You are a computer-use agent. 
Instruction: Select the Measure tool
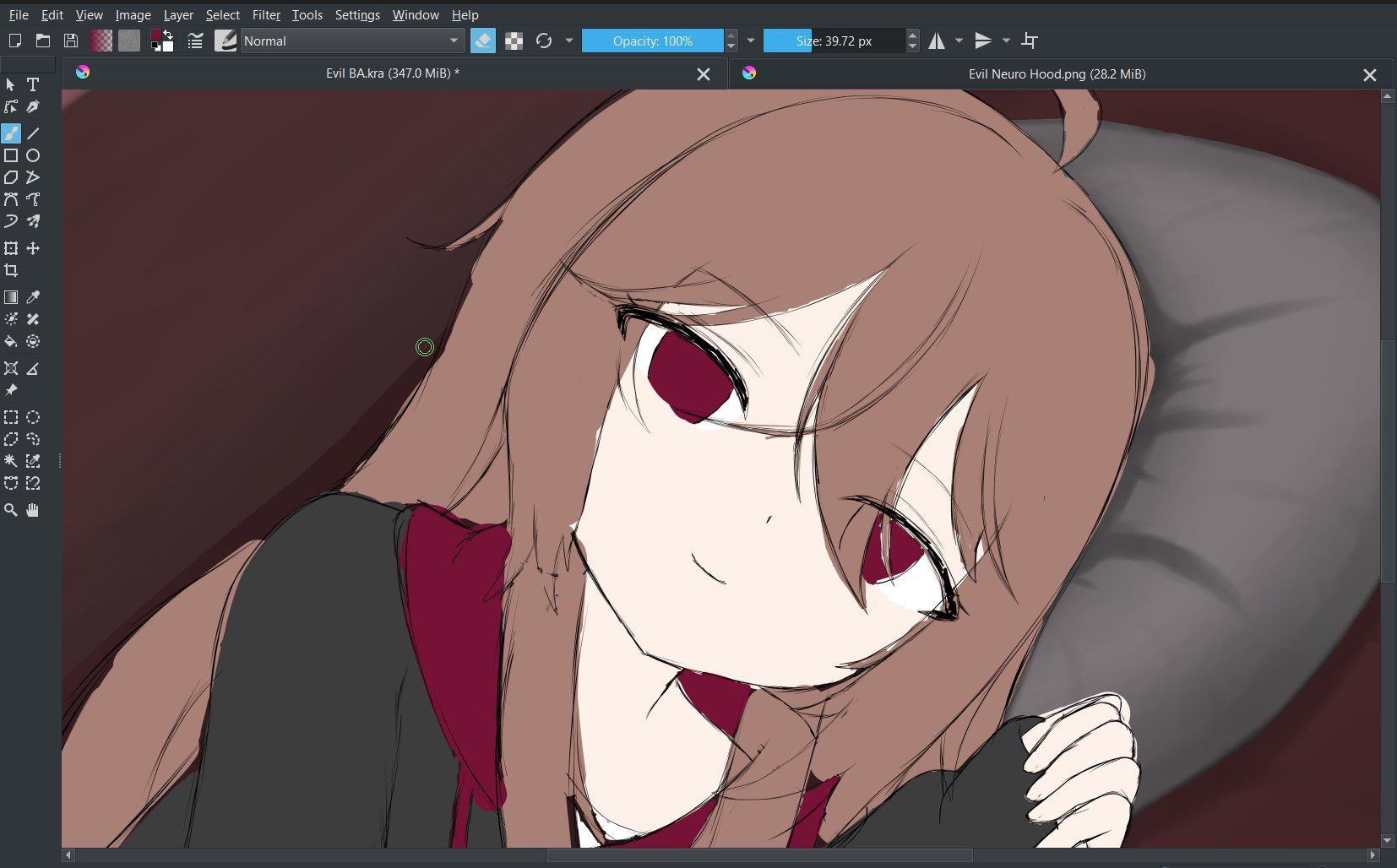click(x=33, y=368)
